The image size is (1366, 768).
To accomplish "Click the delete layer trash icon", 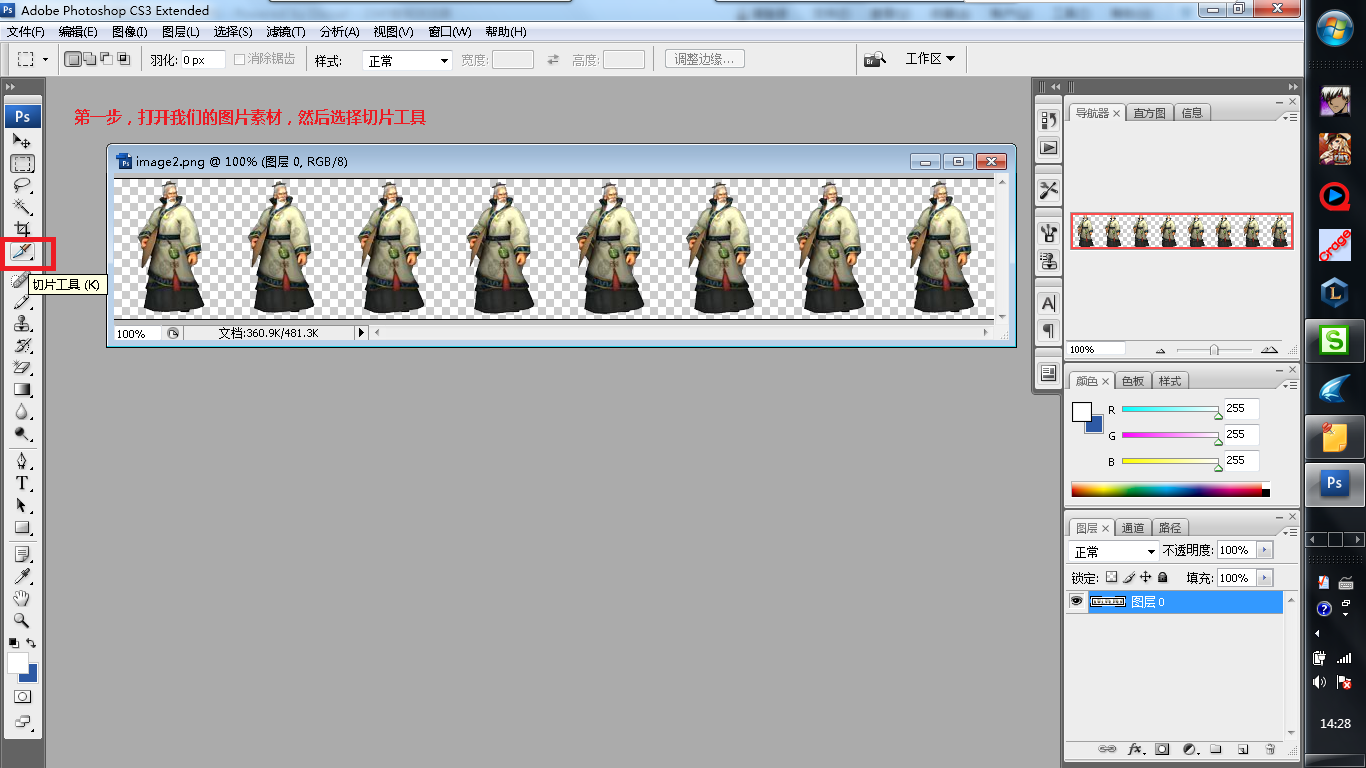I will pyautogui.click(x=1270, y=748).
